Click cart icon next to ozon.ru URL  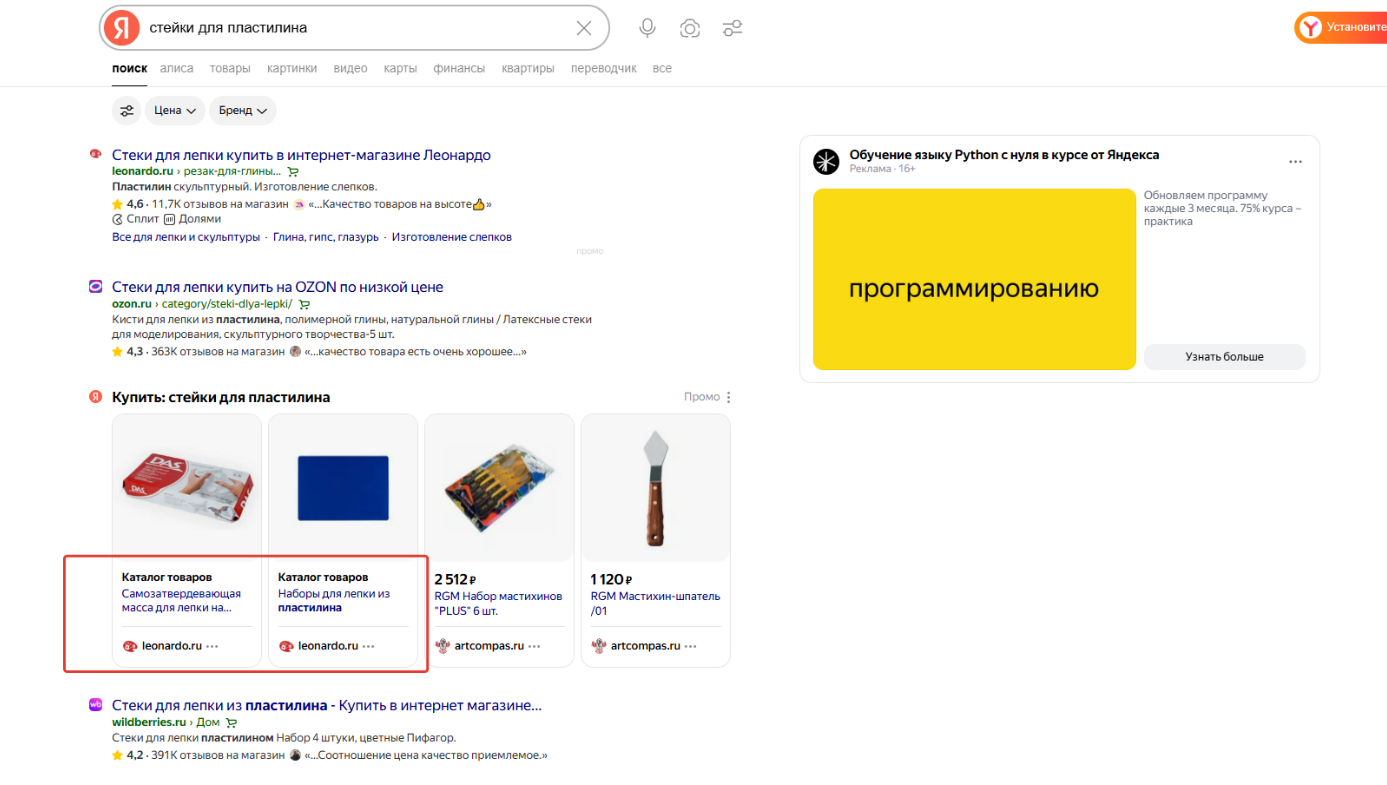[304, 304]
